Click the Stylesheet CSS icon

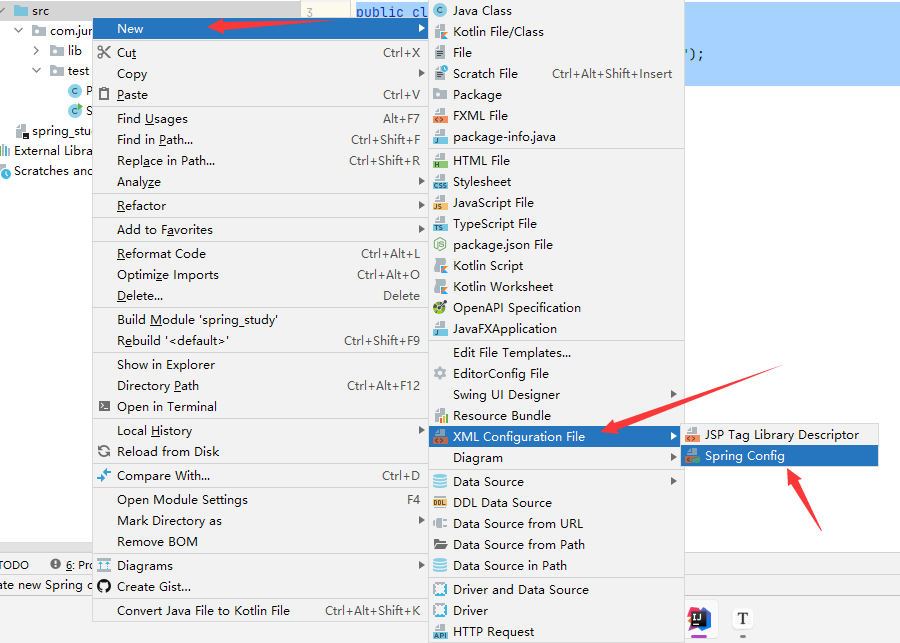tap(440, 181)
